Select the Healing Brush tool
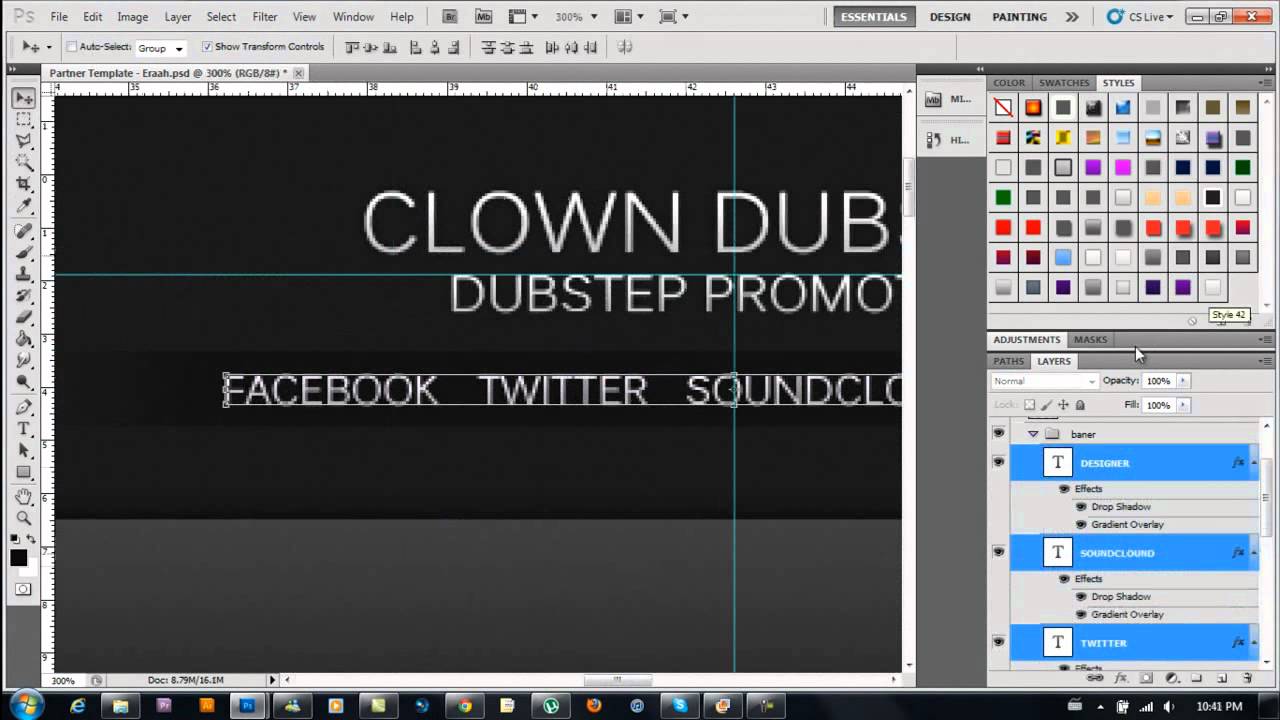The height and width of the screenshot is (720, 1280). tap(24, 231)
